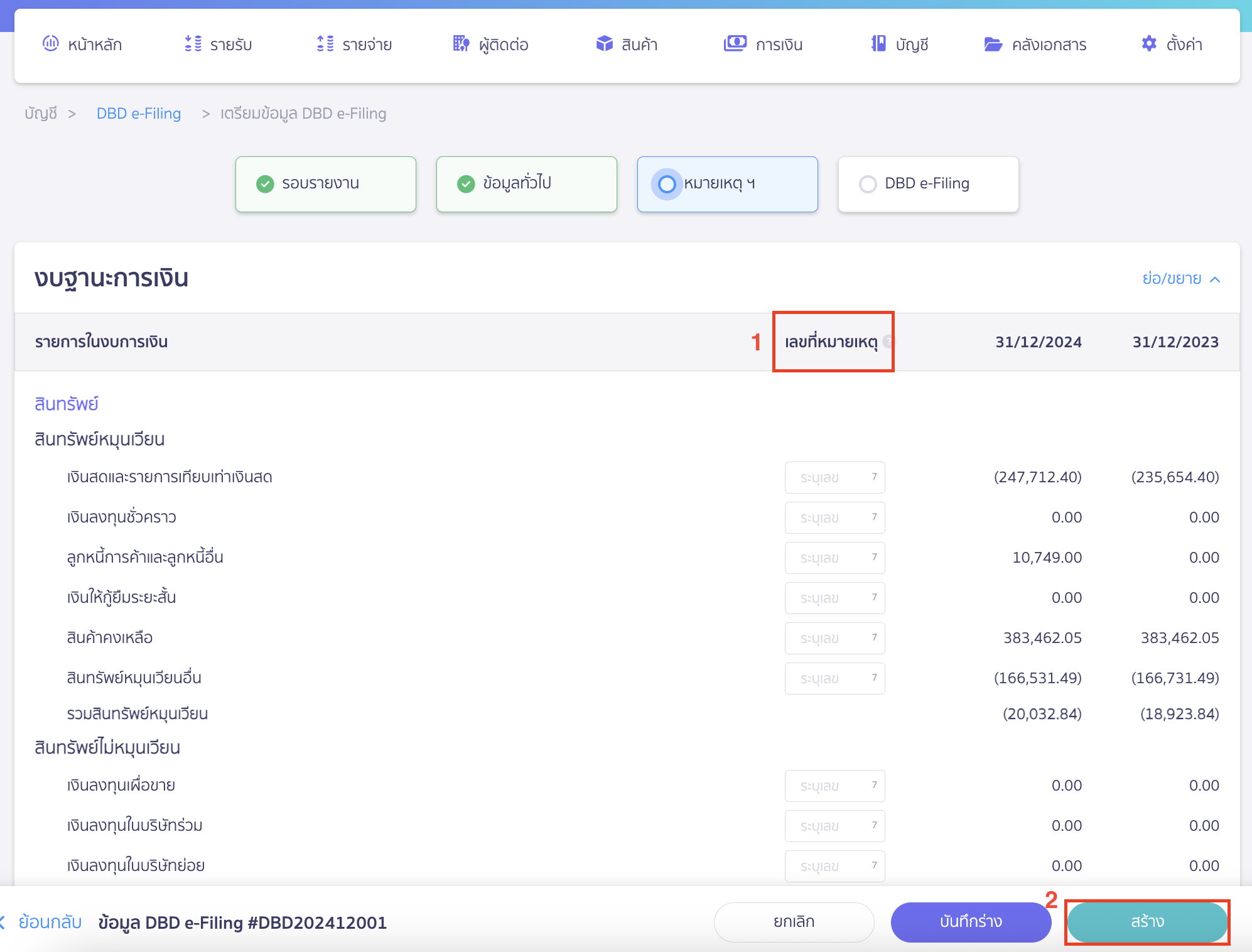This screenshot has width=1252, height=952.
Task: Click the products box icon
Action: pyautogui.click(x=604, y=43)
